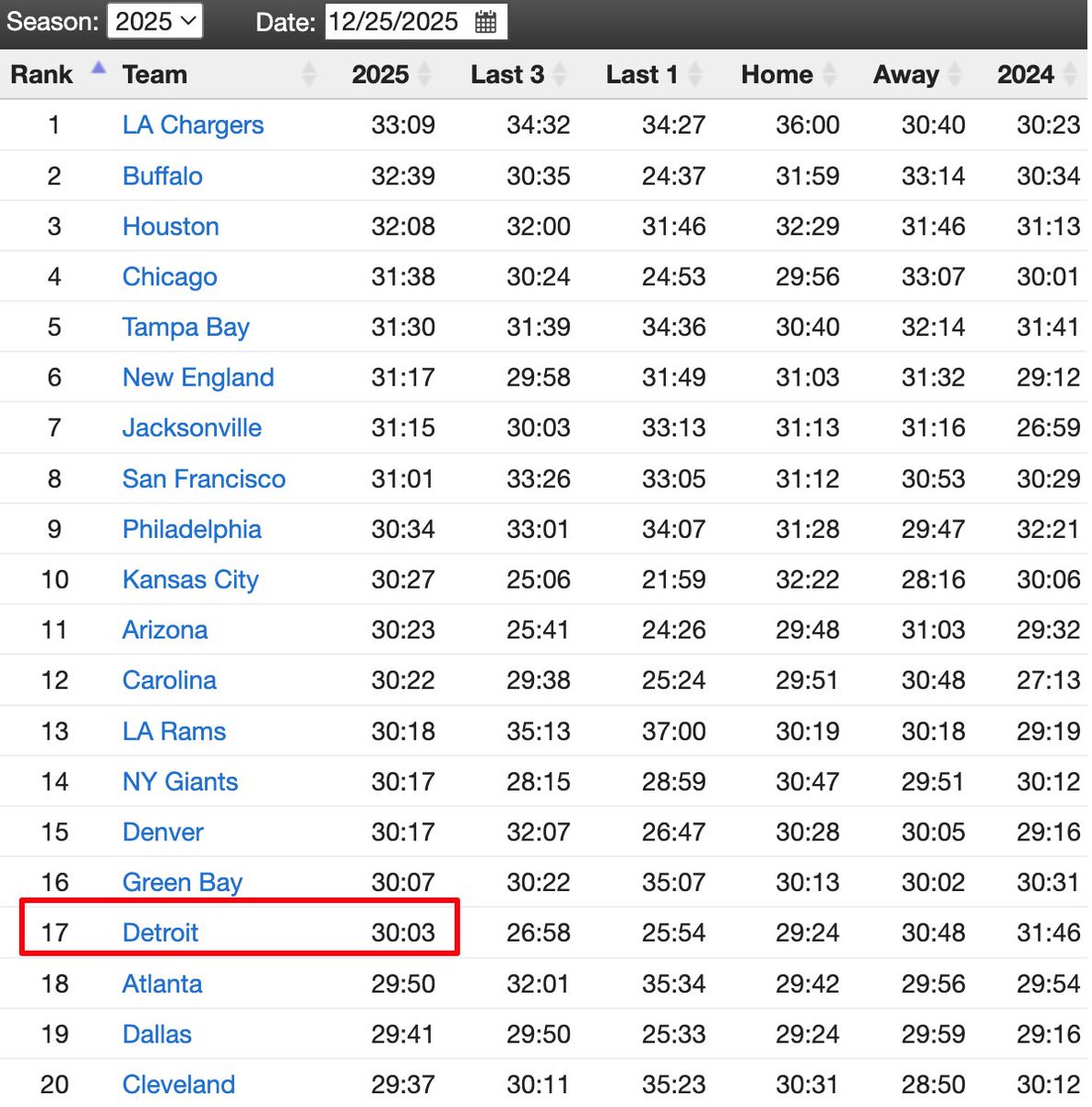The image size is (1092, 1107).
Task: Select Cleveland Away value 28:50
Action: click(x=933, y=1085)
